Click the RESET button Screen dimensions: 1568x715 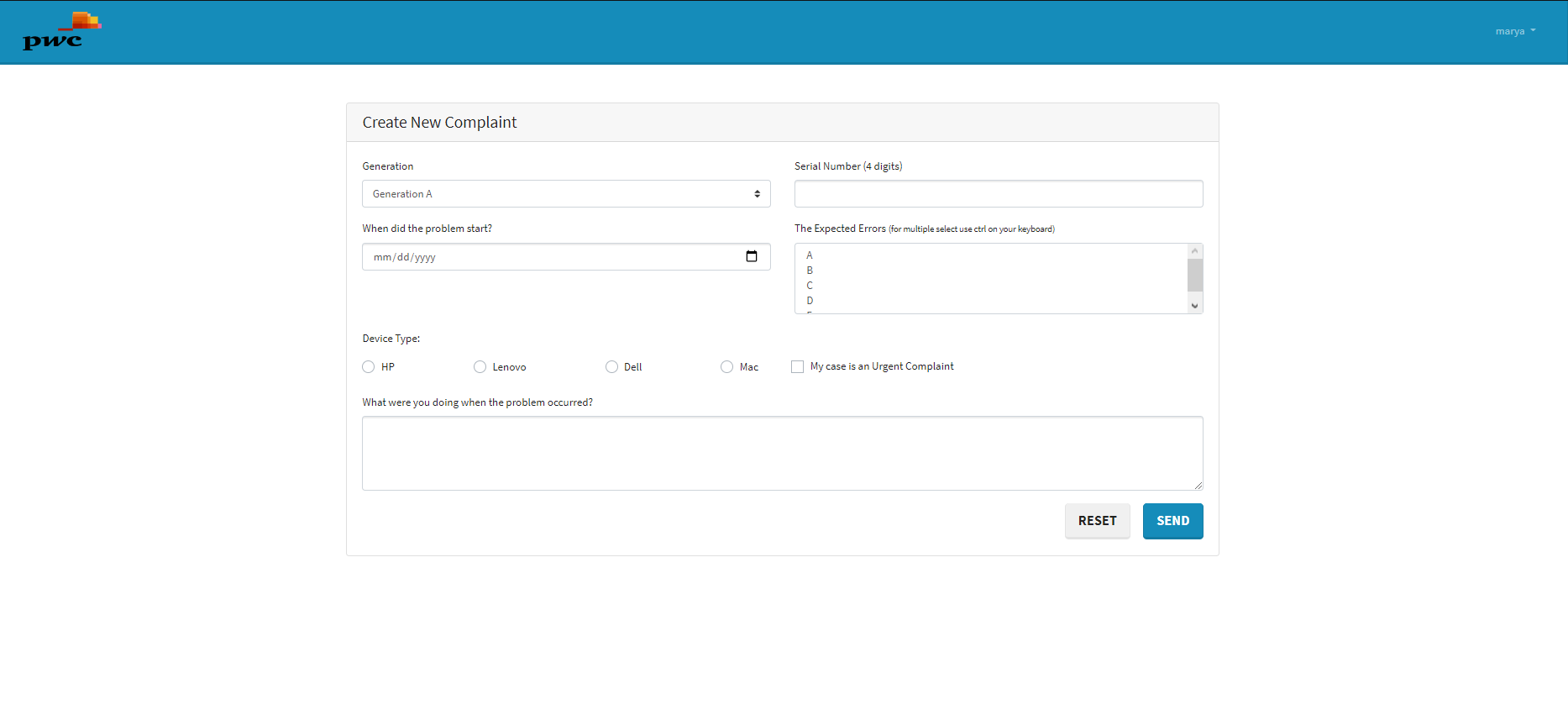coord(1098,521)
